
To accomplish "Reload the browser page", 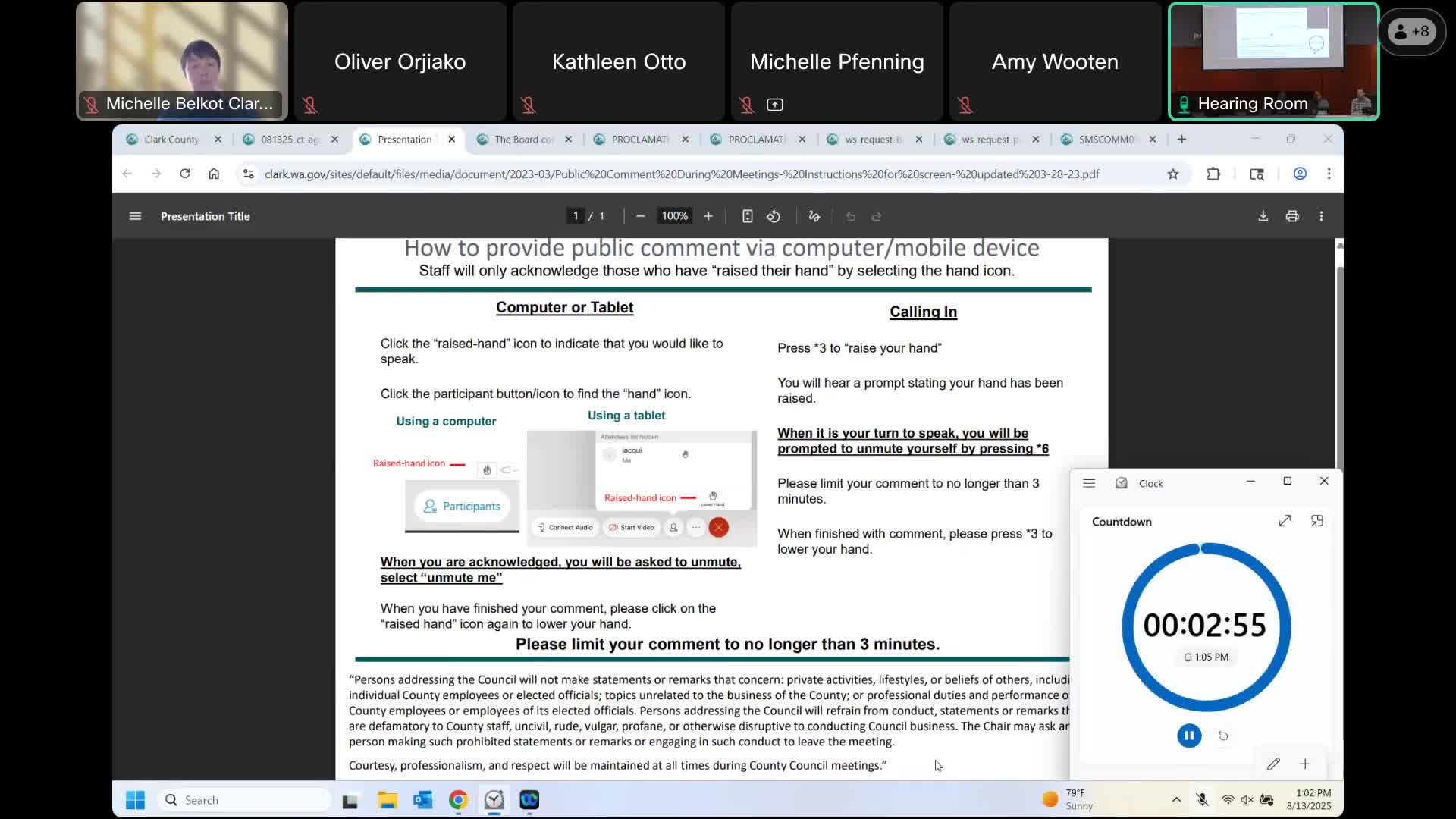I will click(184, 174).
